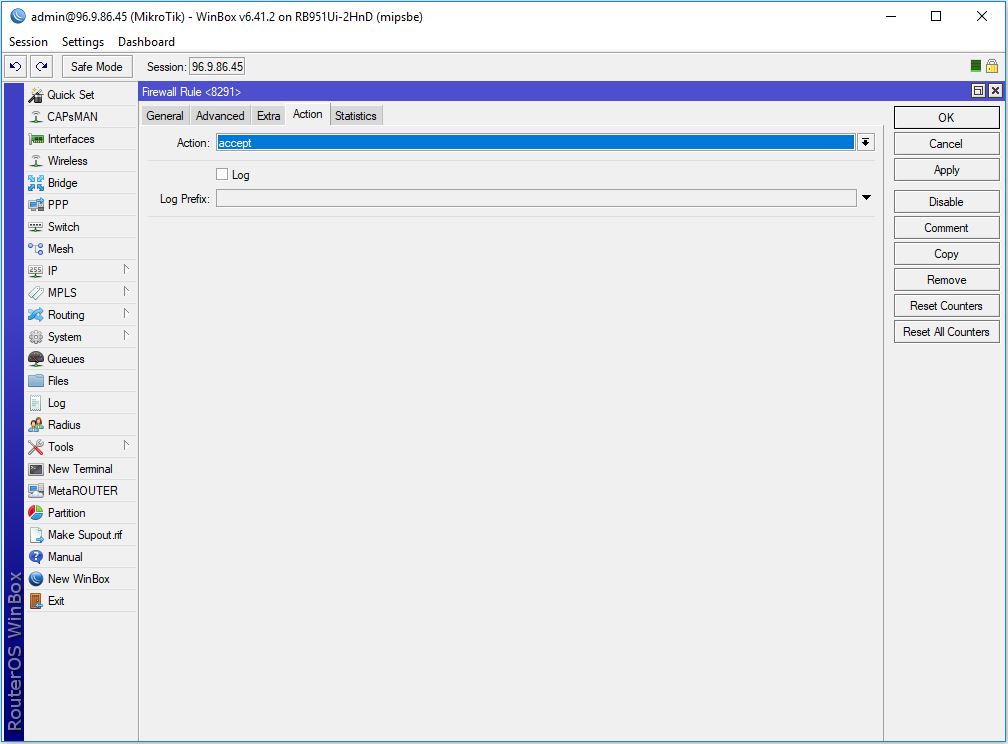Click the Apply button
Screen dimensions: 1008x744
(x=946, y=170)
